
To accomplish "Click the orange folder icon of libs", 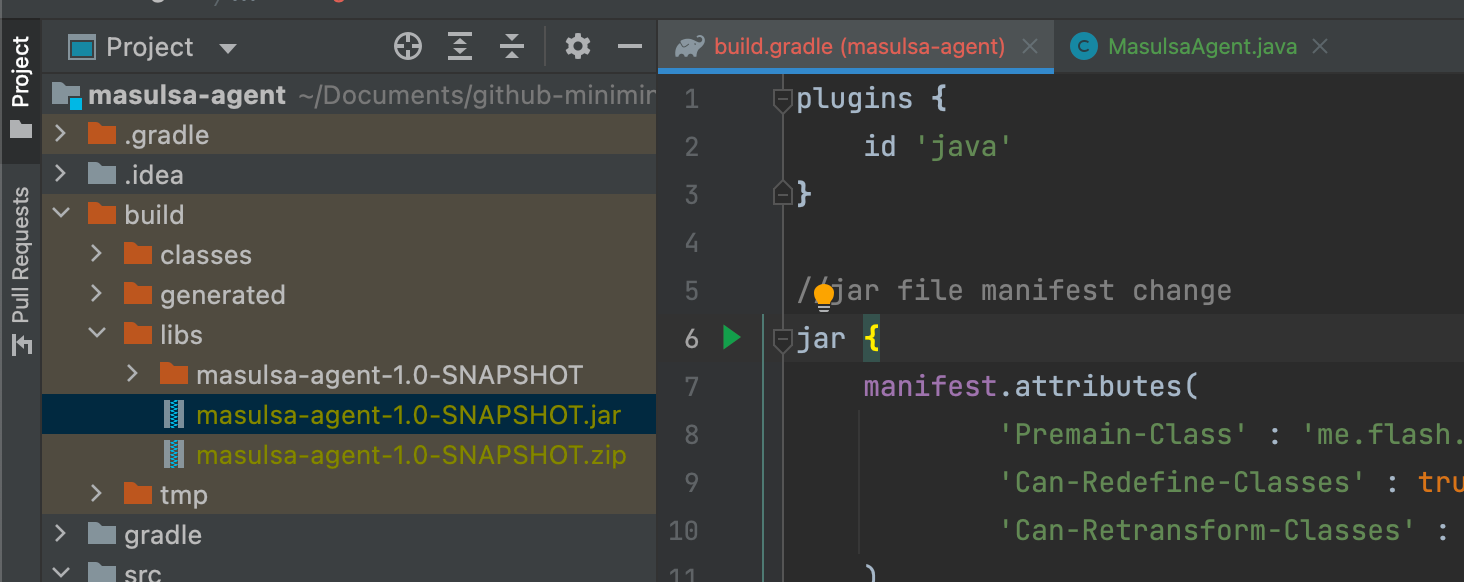I will [138, 334].
